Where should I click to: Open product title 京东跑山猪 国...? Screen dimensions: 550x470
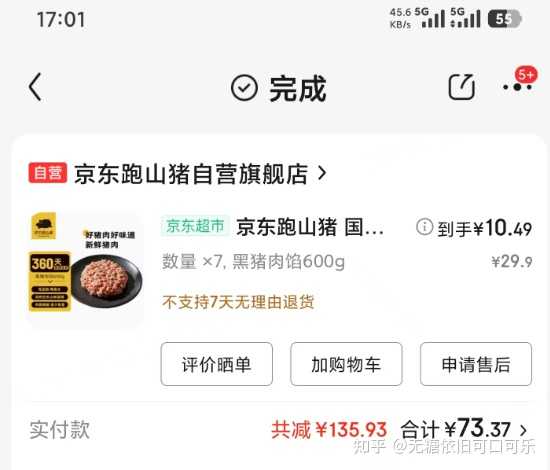310,227
